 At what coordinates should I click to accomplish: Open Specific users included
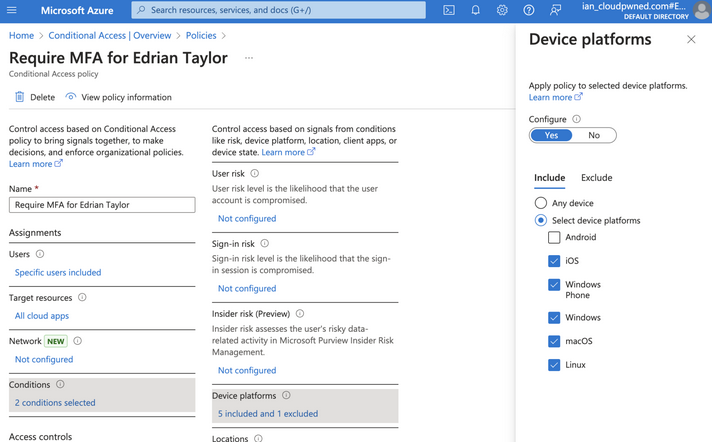coord(58,272)
